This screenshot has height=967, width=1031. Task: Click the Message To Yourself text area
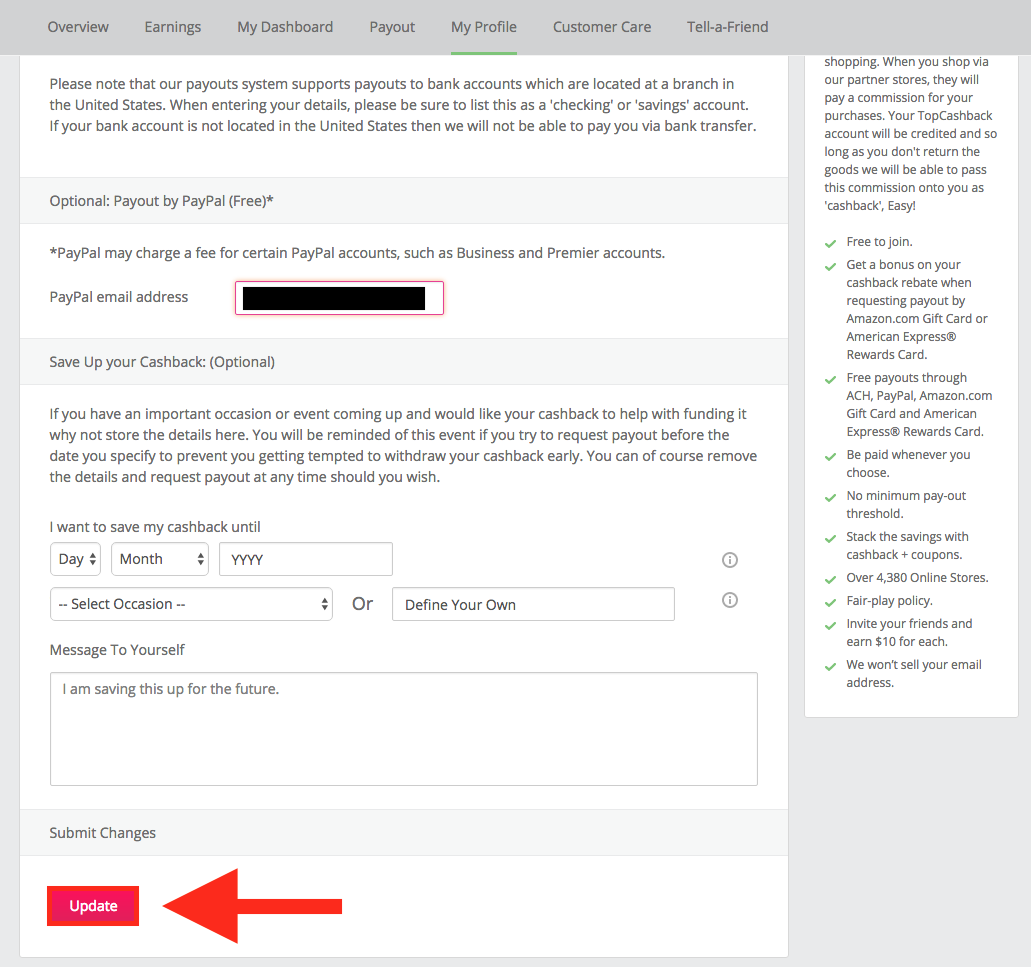click(x=403, y=728)
